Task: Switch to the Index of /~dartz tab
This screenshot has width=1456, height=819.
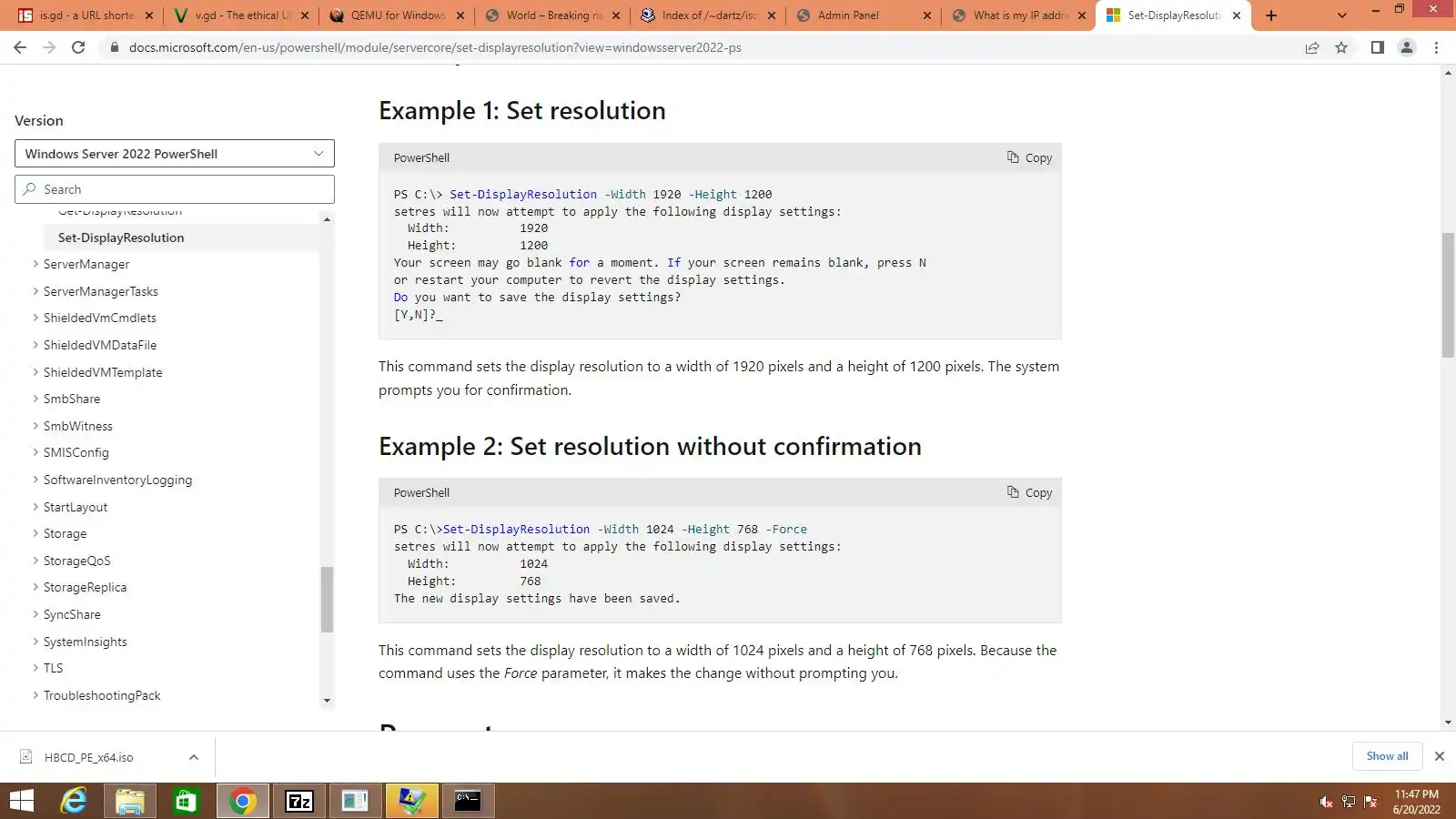Action: 709,15
